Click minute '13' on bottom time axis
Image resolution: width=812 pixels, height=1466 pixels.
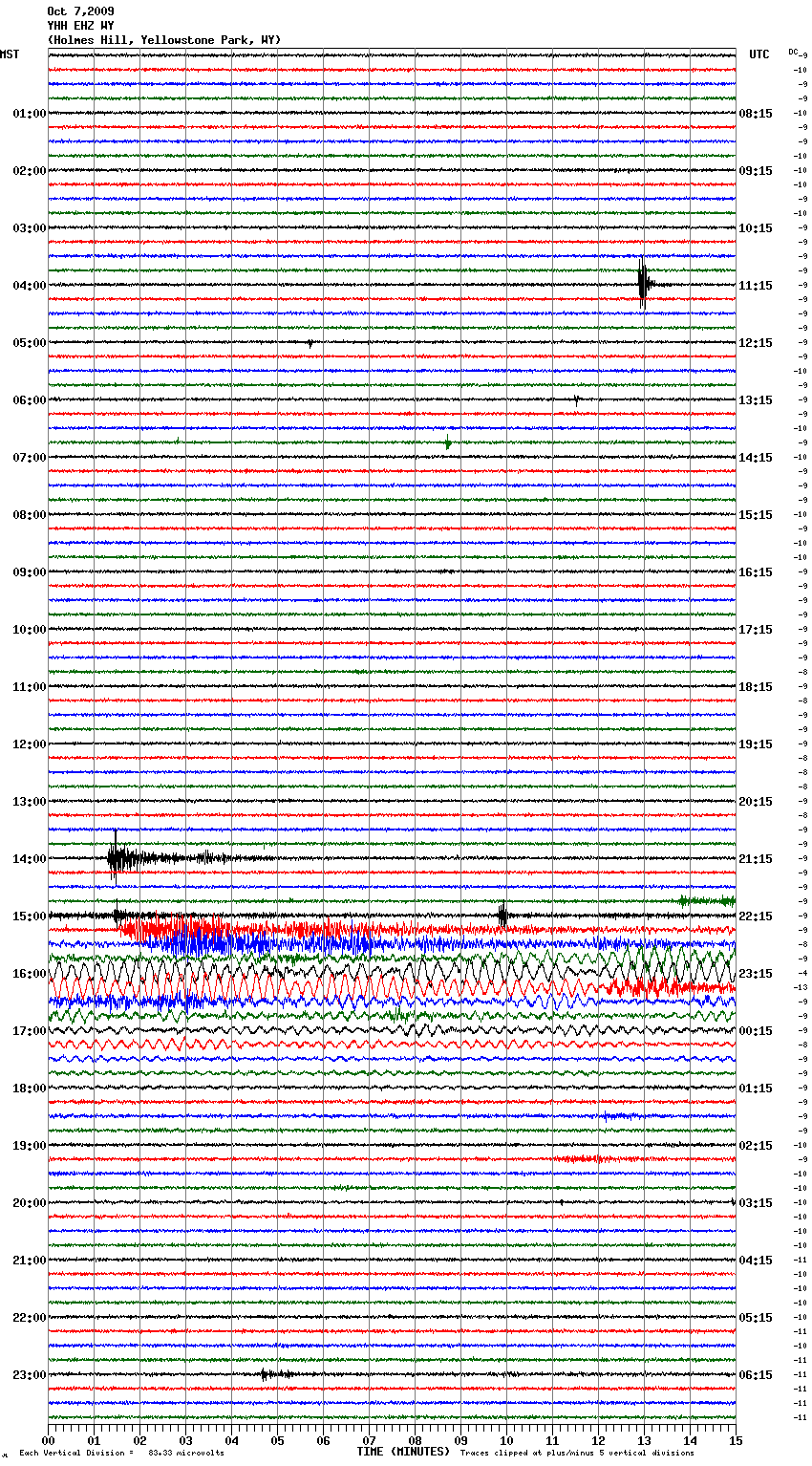(644, 1439)
